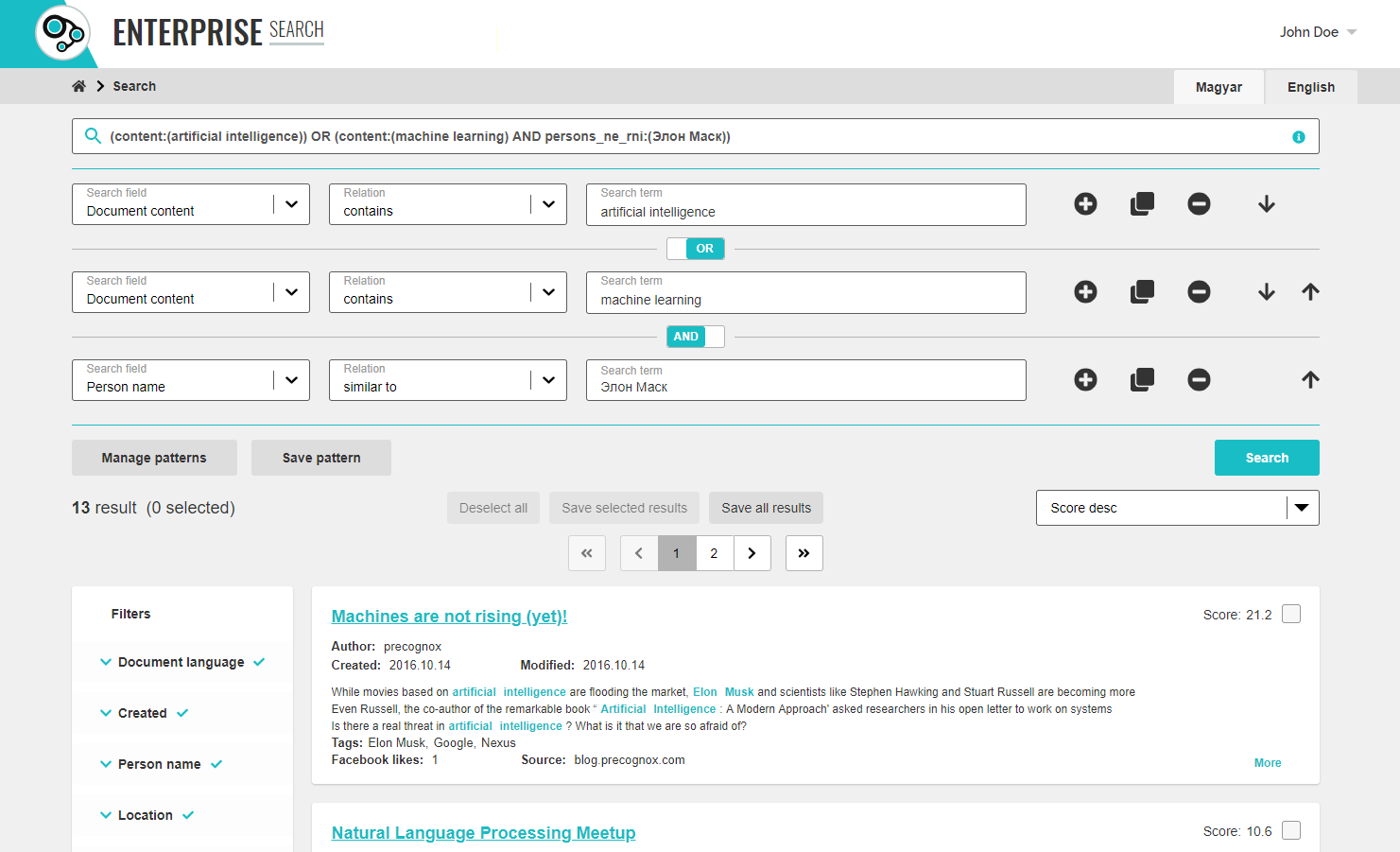Move the artificial intelligence row down

(x=1266, y=204)
